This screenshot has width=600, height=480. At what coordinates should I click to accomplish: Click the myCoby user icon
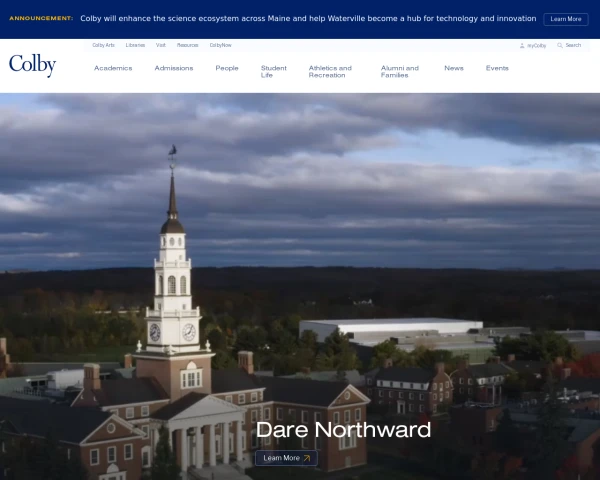522,46
